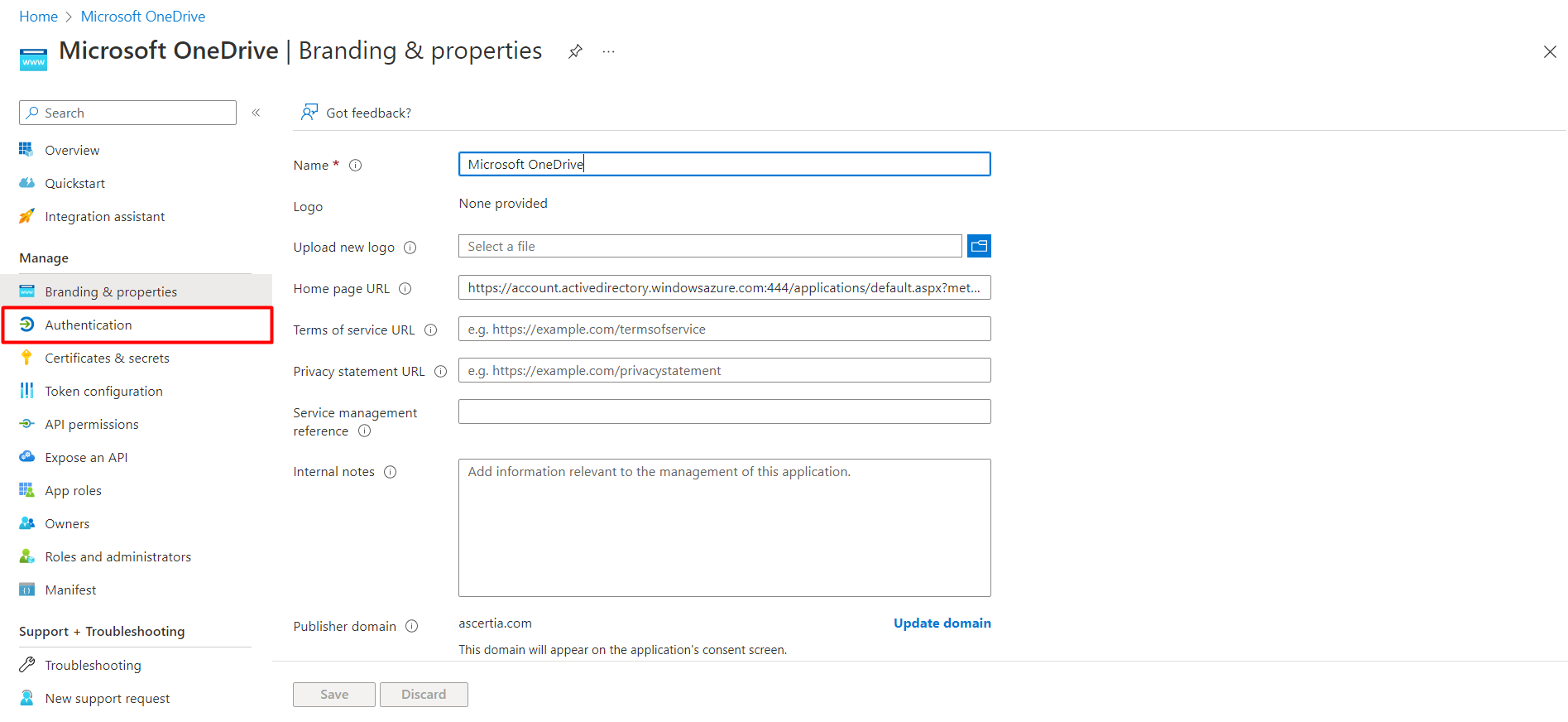
Task: Click the Owners people icon
Action: pyautogui.click(x=26, y=523)
